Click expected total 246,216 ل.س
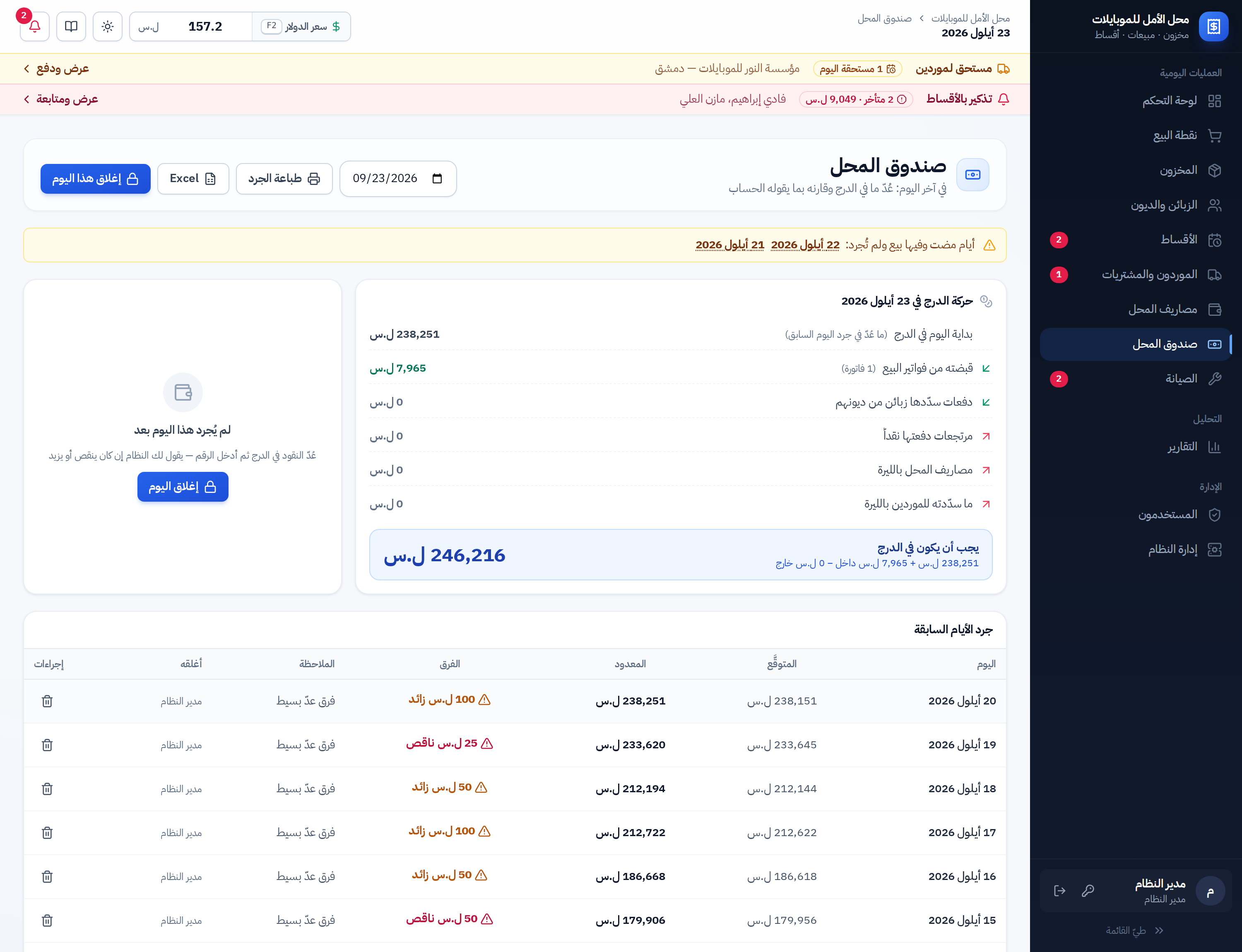The image size is (1242, 952). point(444,555)
